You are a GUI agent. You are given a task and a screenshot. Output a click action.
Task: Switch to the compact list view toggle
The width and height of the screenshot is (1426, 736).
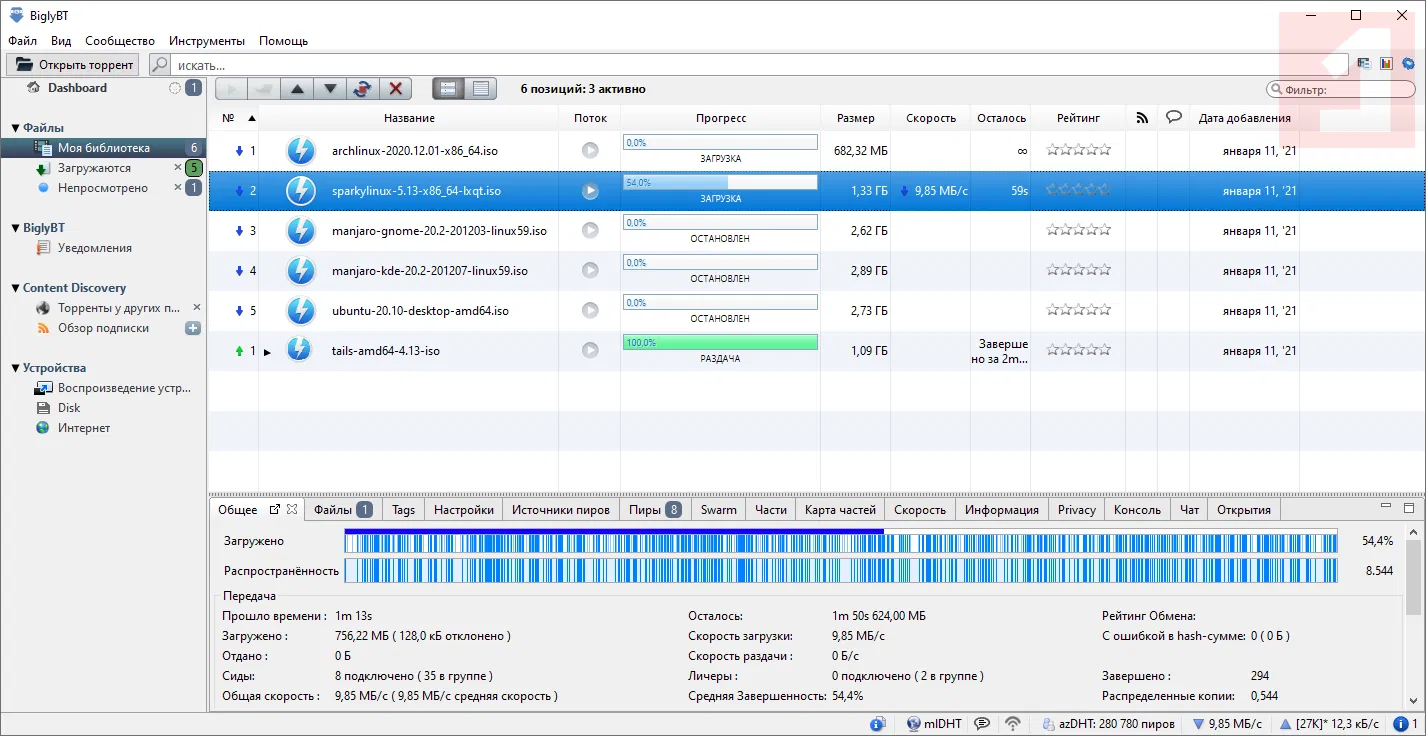tap(481, 89)
